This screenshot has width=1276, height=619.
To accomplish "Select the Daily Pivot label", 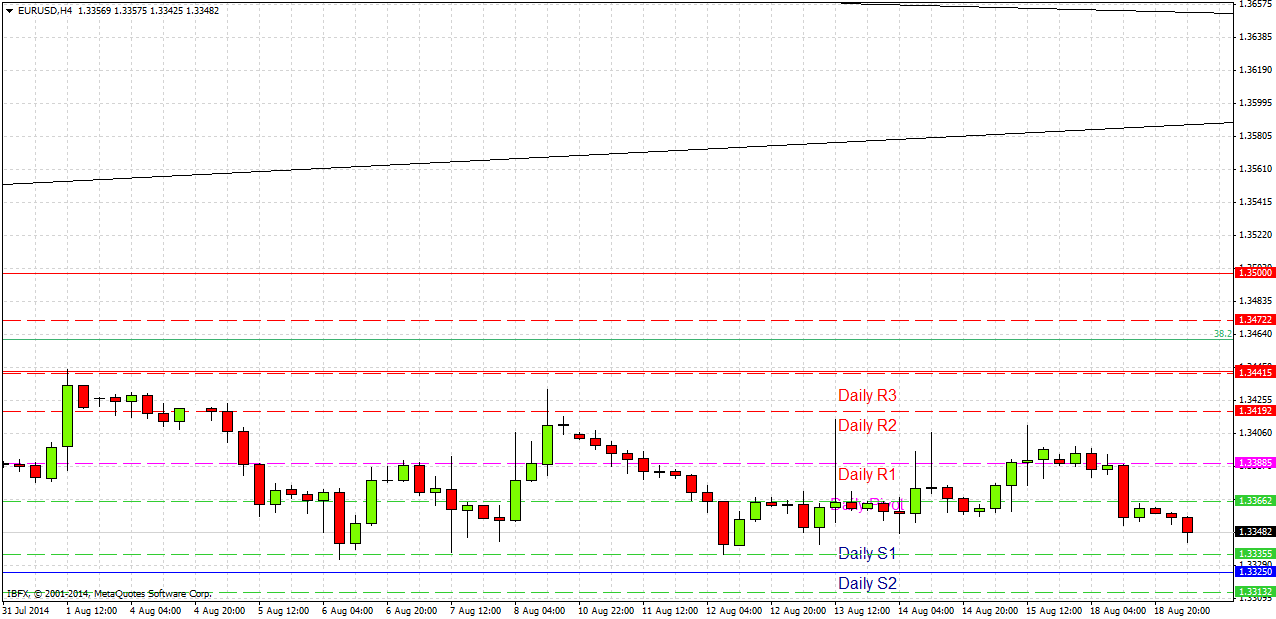I will click(x=867, y=505).
